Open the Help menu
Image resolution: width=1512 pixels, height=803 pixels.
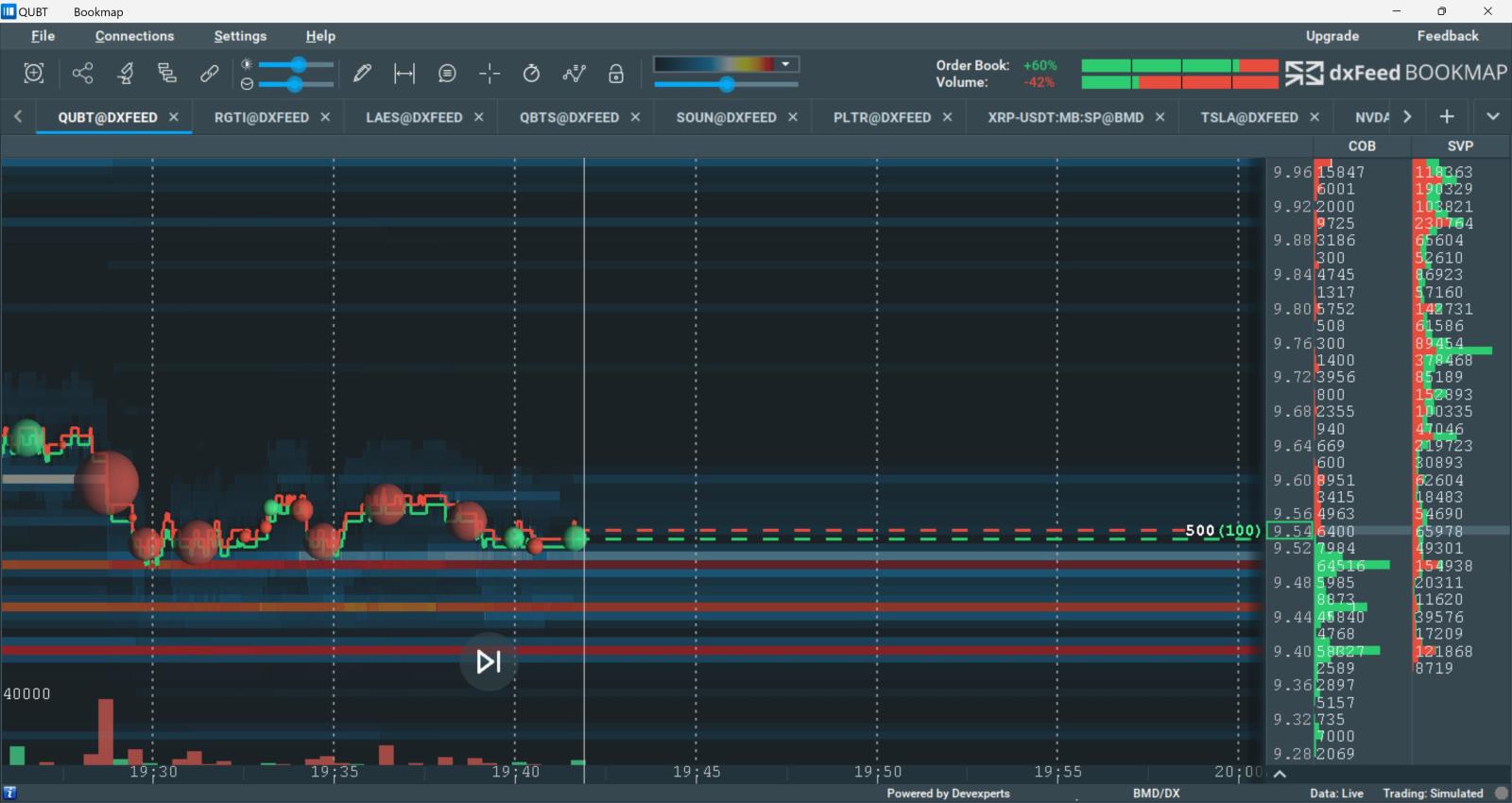pos(320,36)
